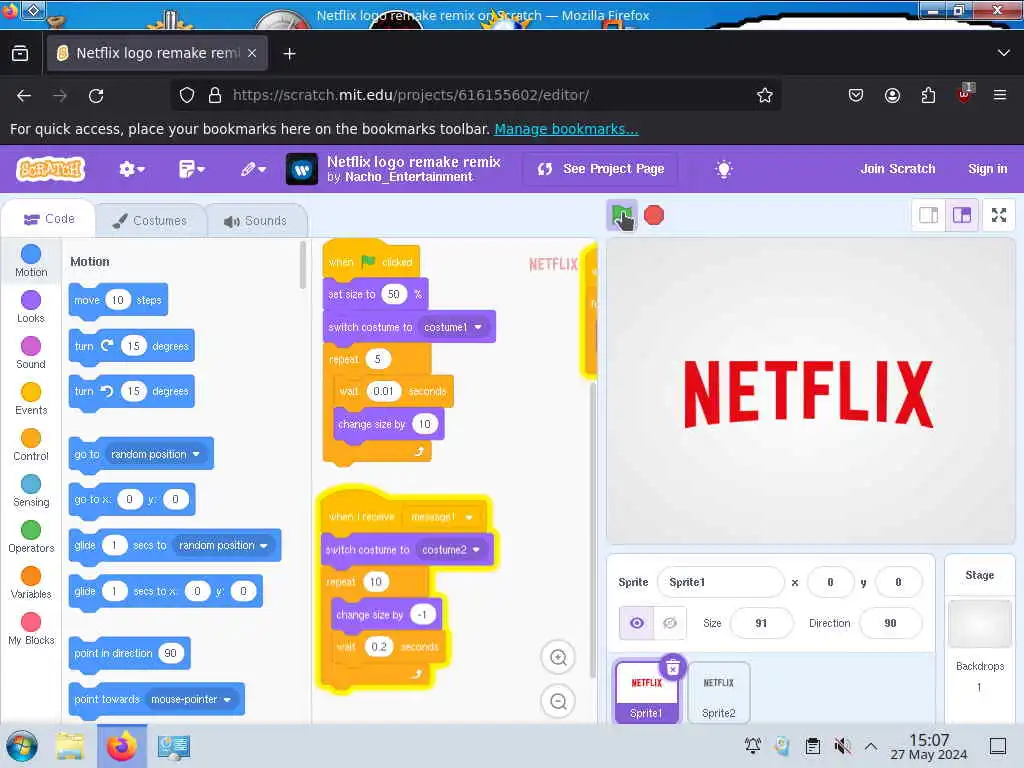
Task: Open a new Firefox tab
Action: click(x=289, y=54)
